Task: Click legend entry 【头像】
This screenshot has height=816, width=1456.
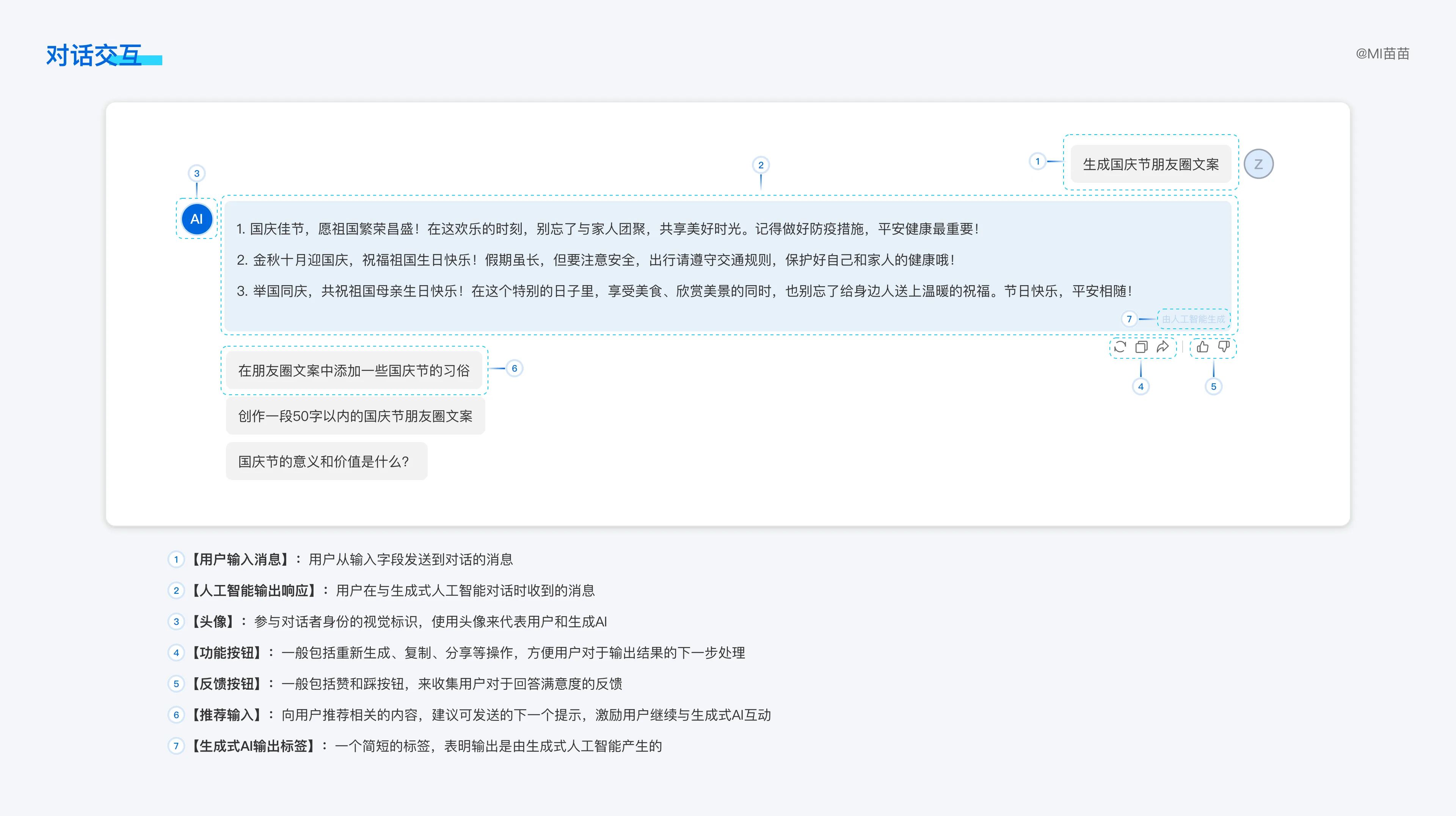Action: pyautogui.click(x=388, y=621)
